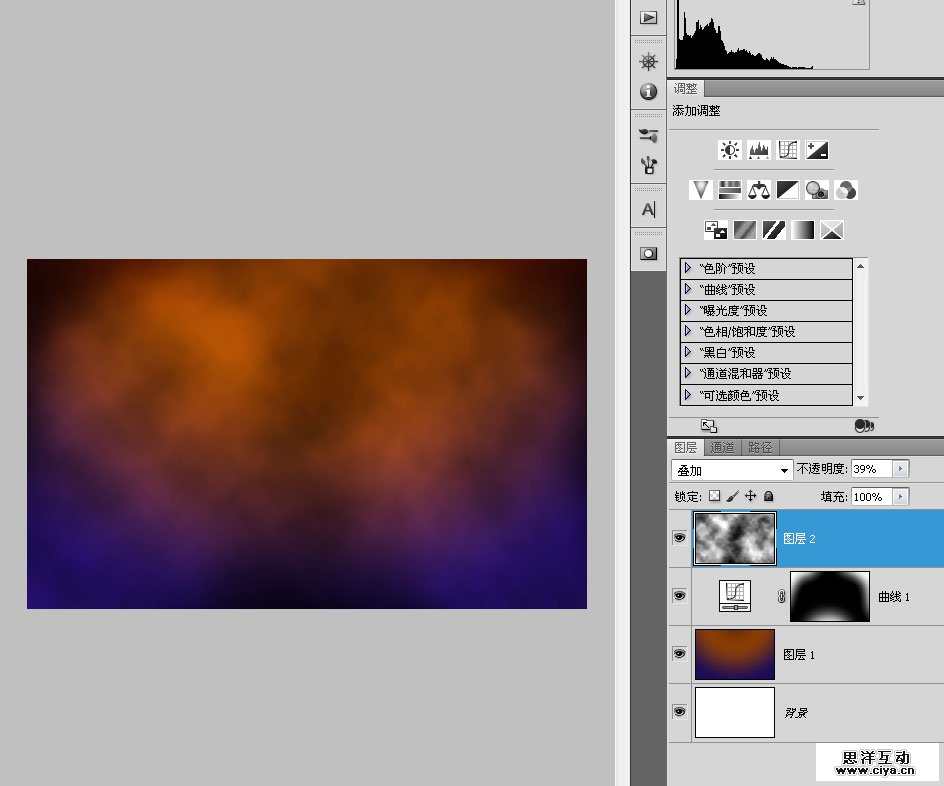The width and height of the screenshot is (944, 786).
Task: Switch to the 通道 tab
Action: pyautogui.click(x=723, y=448)
